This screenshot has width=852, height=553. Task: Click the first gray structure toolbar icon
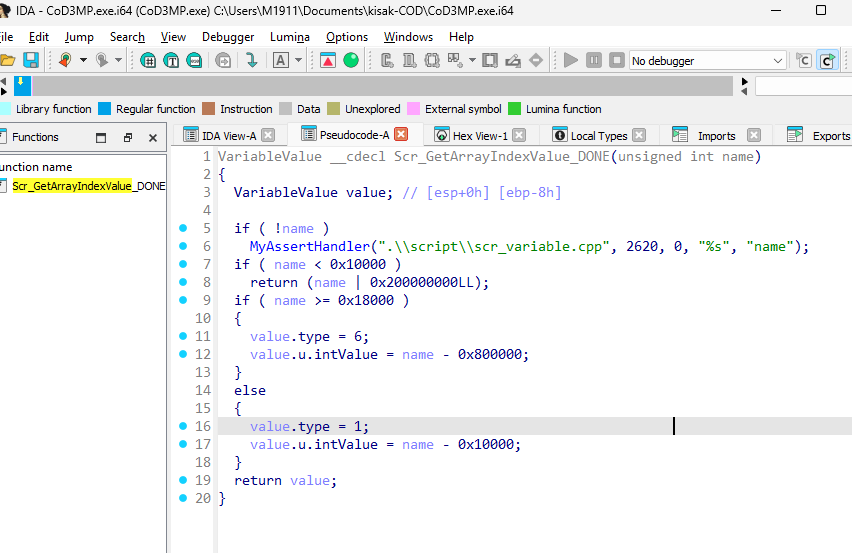[387, 60]
